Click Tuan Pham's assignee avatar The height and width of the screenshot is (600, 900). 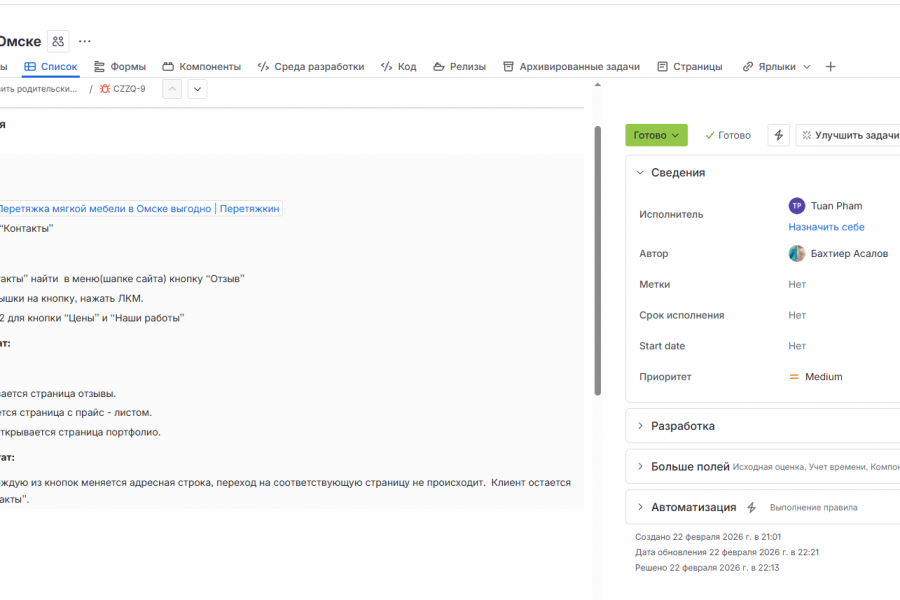coord(797,206)
